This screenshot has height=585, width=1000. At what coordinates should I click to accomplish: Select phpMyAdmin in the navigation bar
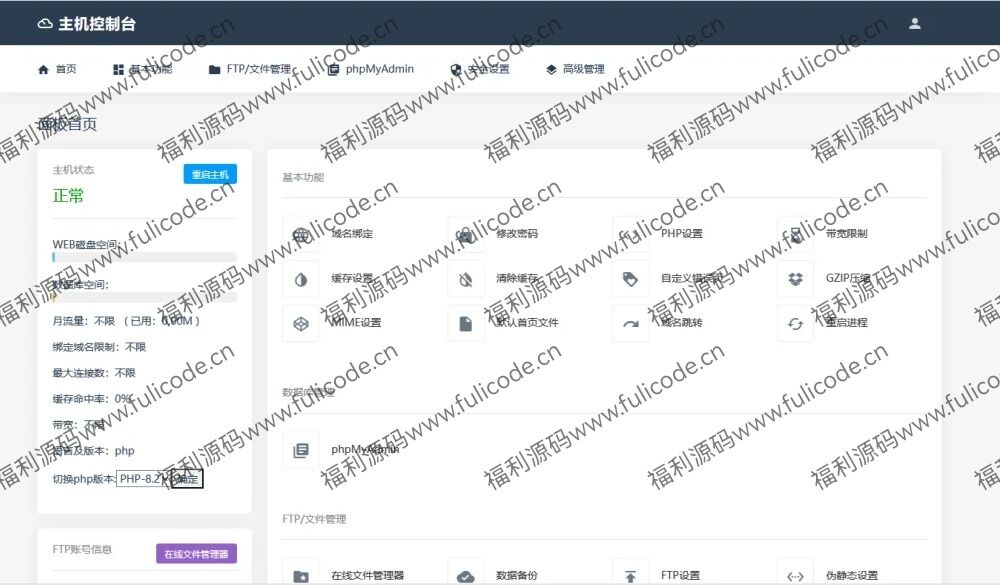[371, 69]
